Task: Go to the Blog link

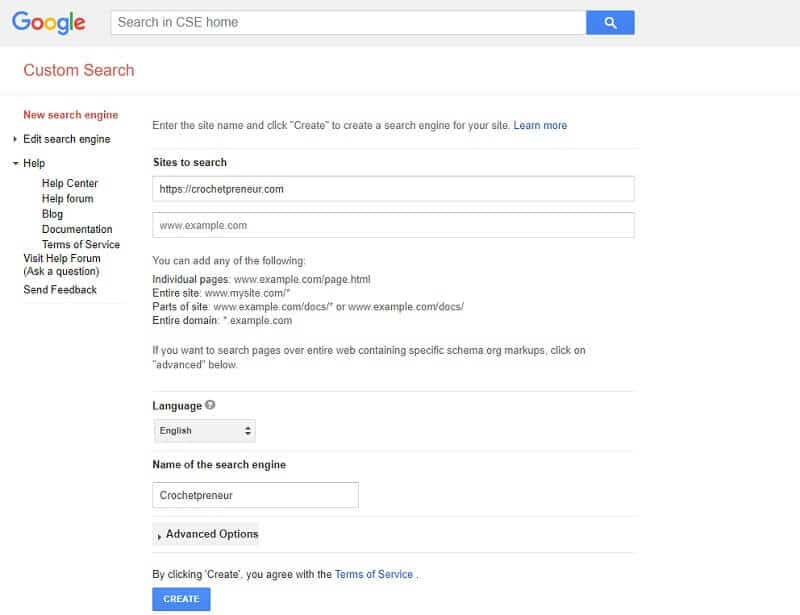Action: (x=52, y=214)
